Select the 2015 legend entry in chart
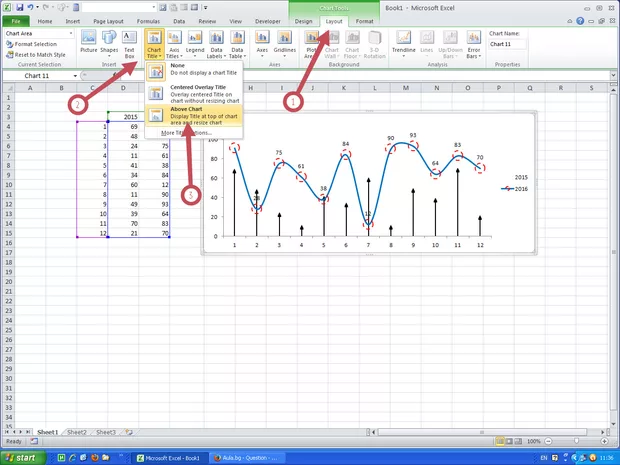620x465 pixels. 521,178
